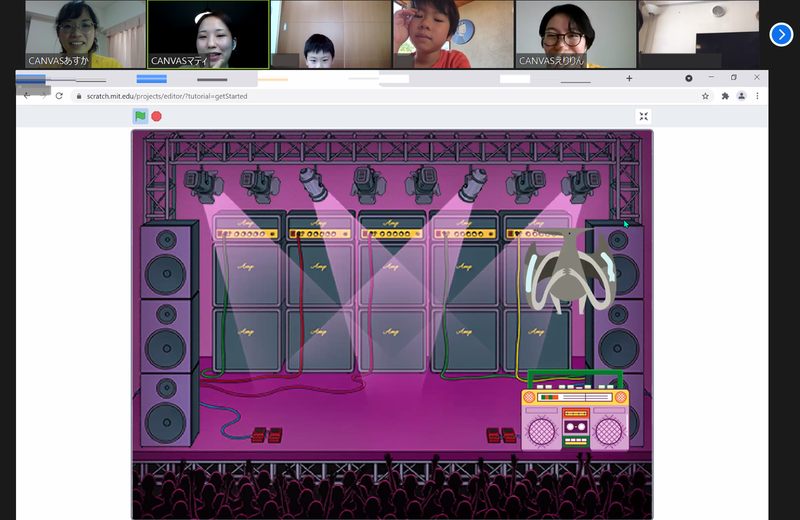This screenshot has width=800, height=520.
Task: Click the green flag to run project
Action: pyautogui.click(x=140, y=116)
